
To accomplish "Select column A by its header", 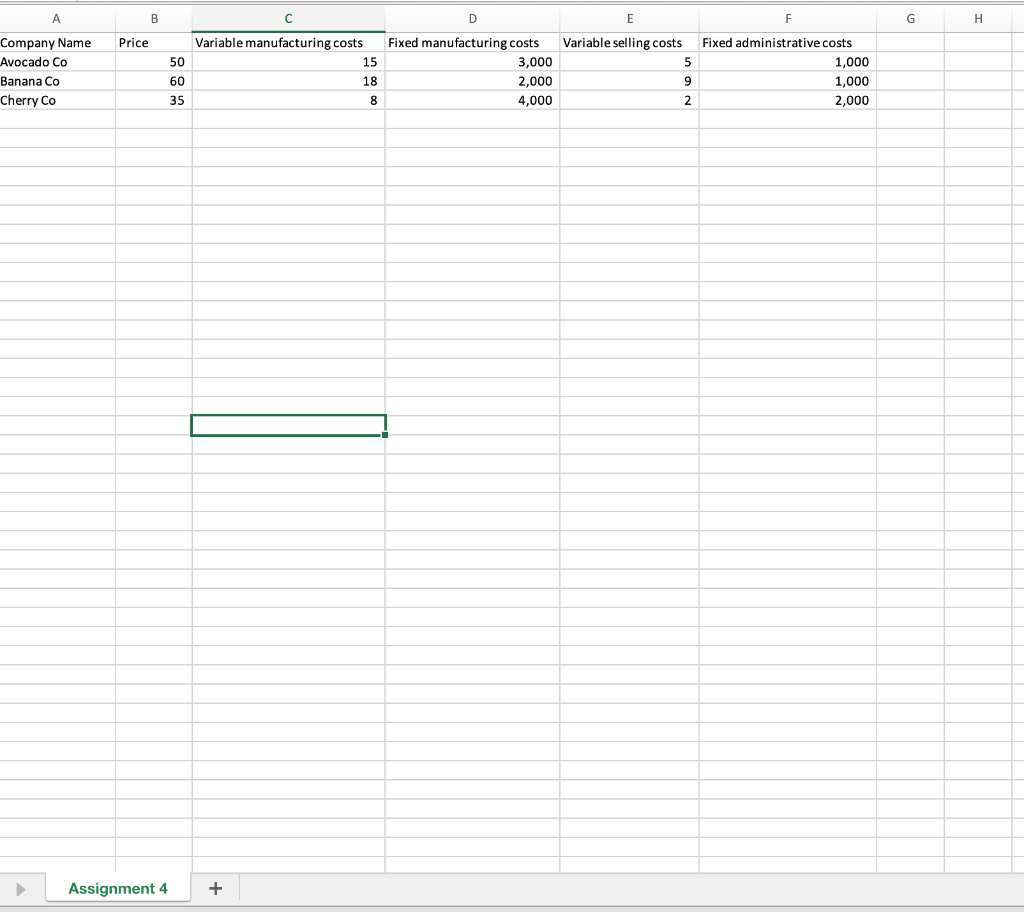I will 56,18.
